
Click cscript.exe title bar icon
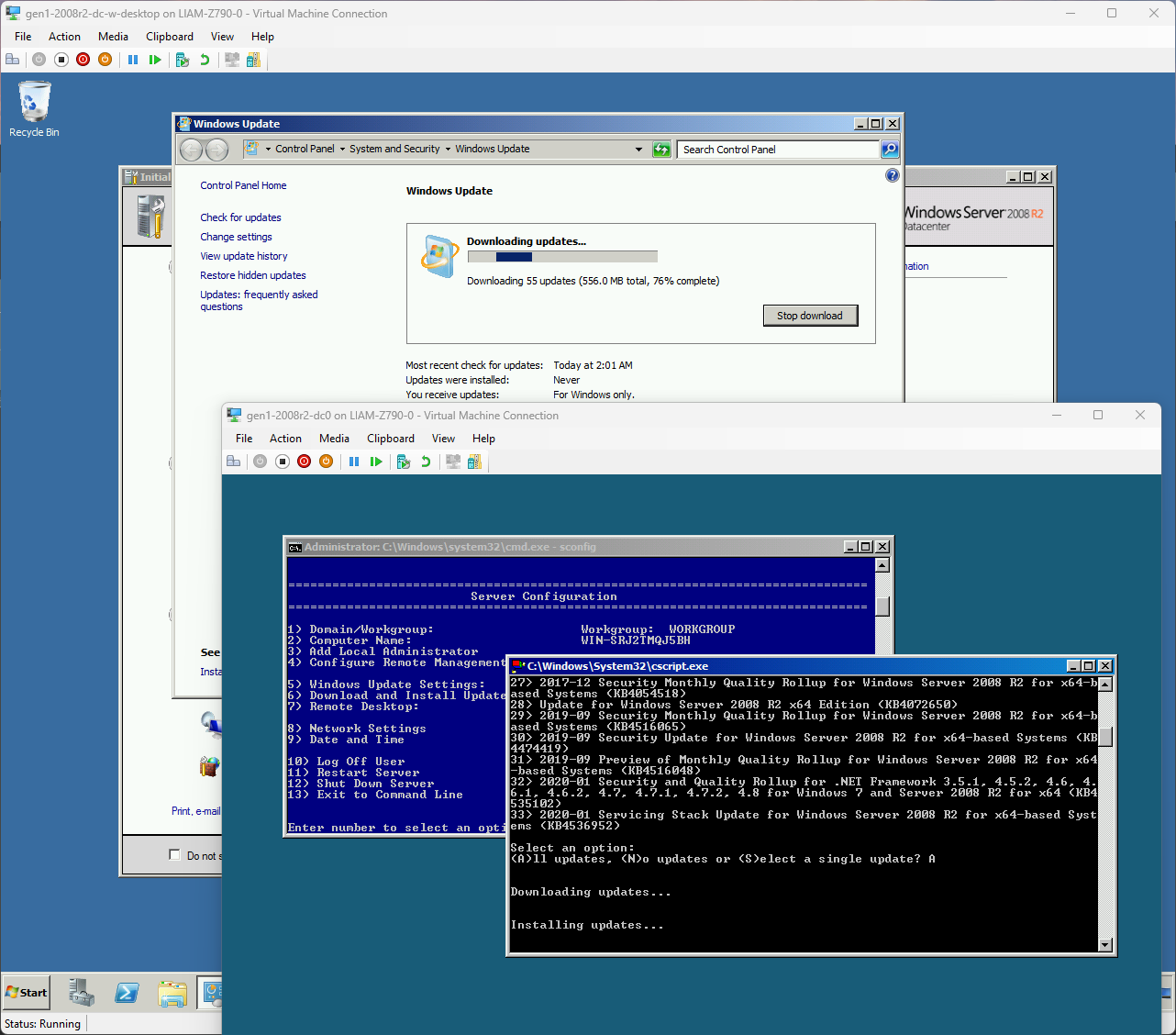coord(518,666)
